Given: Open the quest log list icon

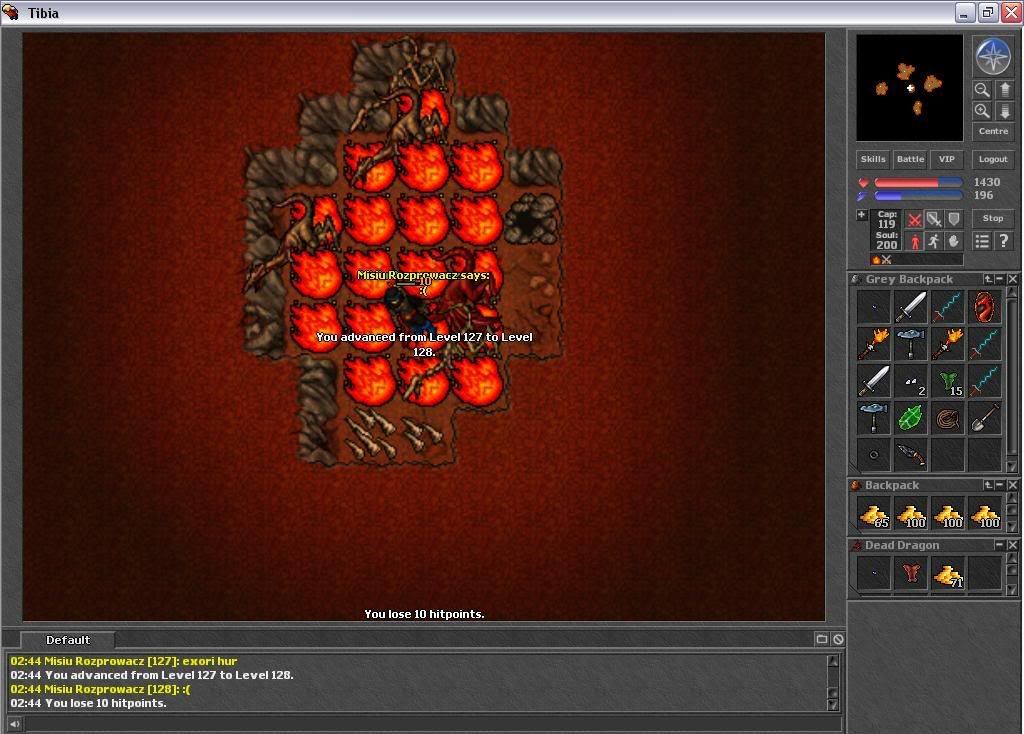Looking at the screenshot, I should tap(982, 241).
